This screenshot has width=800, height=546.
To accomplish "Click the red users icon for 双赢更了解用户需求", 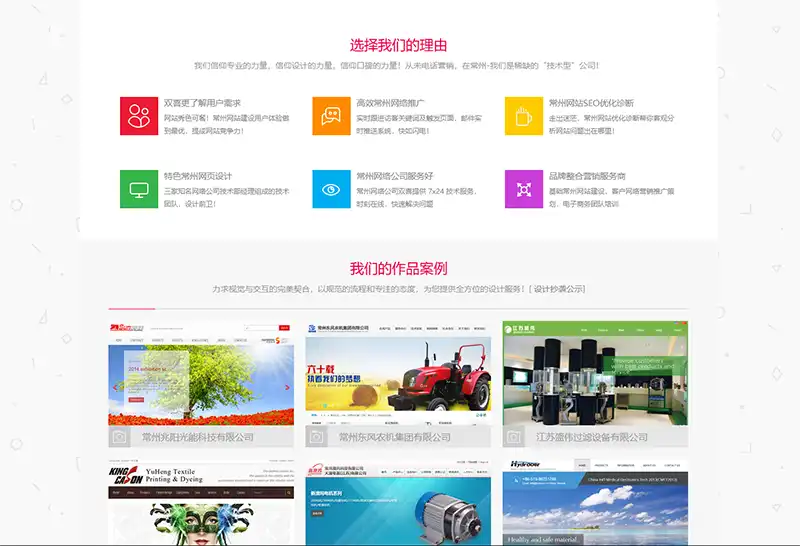I will (139, 116).
